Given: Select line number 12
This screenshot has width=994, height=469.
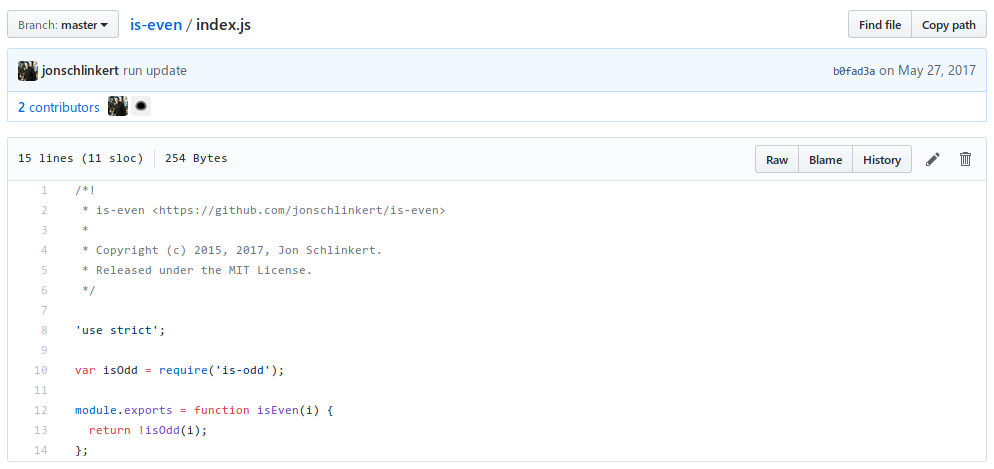Looking at the screenshot, I should pyautogui.click(x=41, y=410).
